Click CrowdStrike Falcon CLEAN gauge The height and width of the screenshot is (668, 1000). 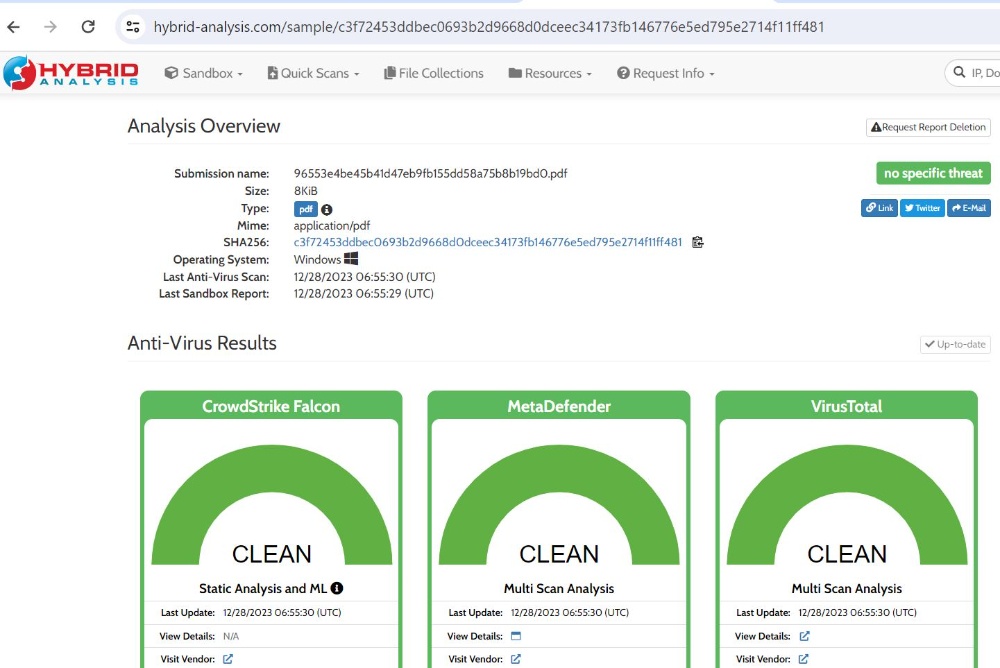pyautogui.click(x=272, y=505)
